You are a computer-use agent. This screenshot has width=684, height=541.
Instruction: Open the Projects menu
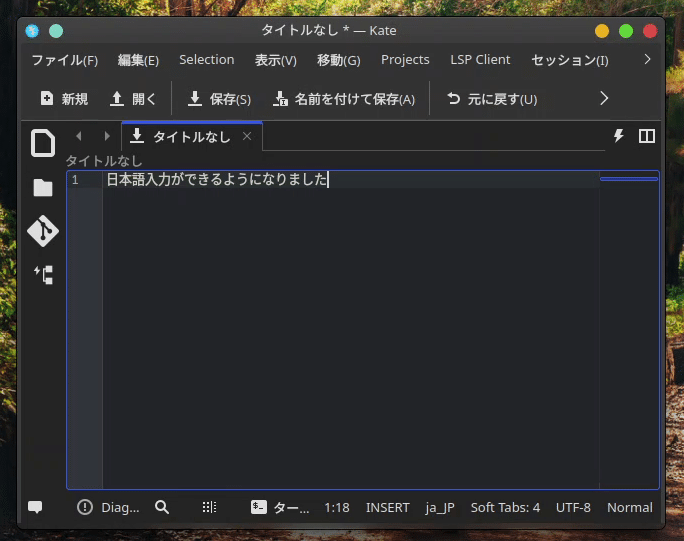pos(405,60)
